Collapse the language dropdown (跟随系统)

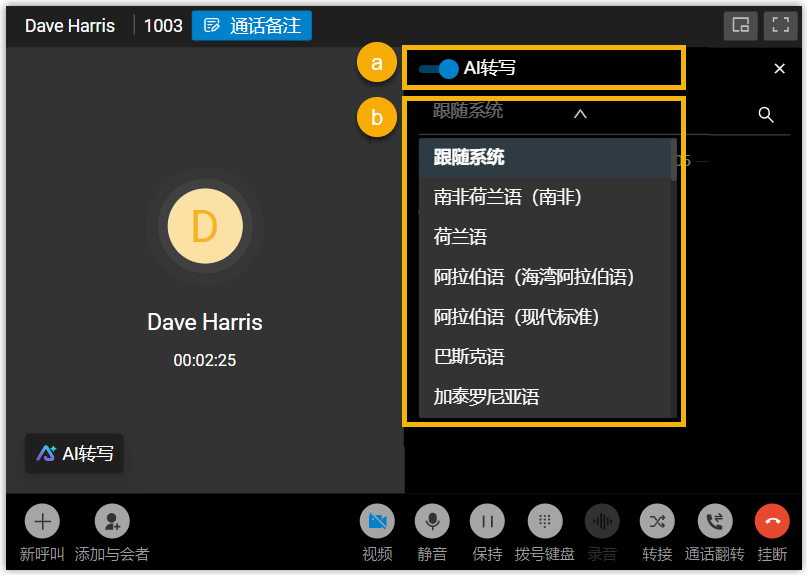coord(580,114)
